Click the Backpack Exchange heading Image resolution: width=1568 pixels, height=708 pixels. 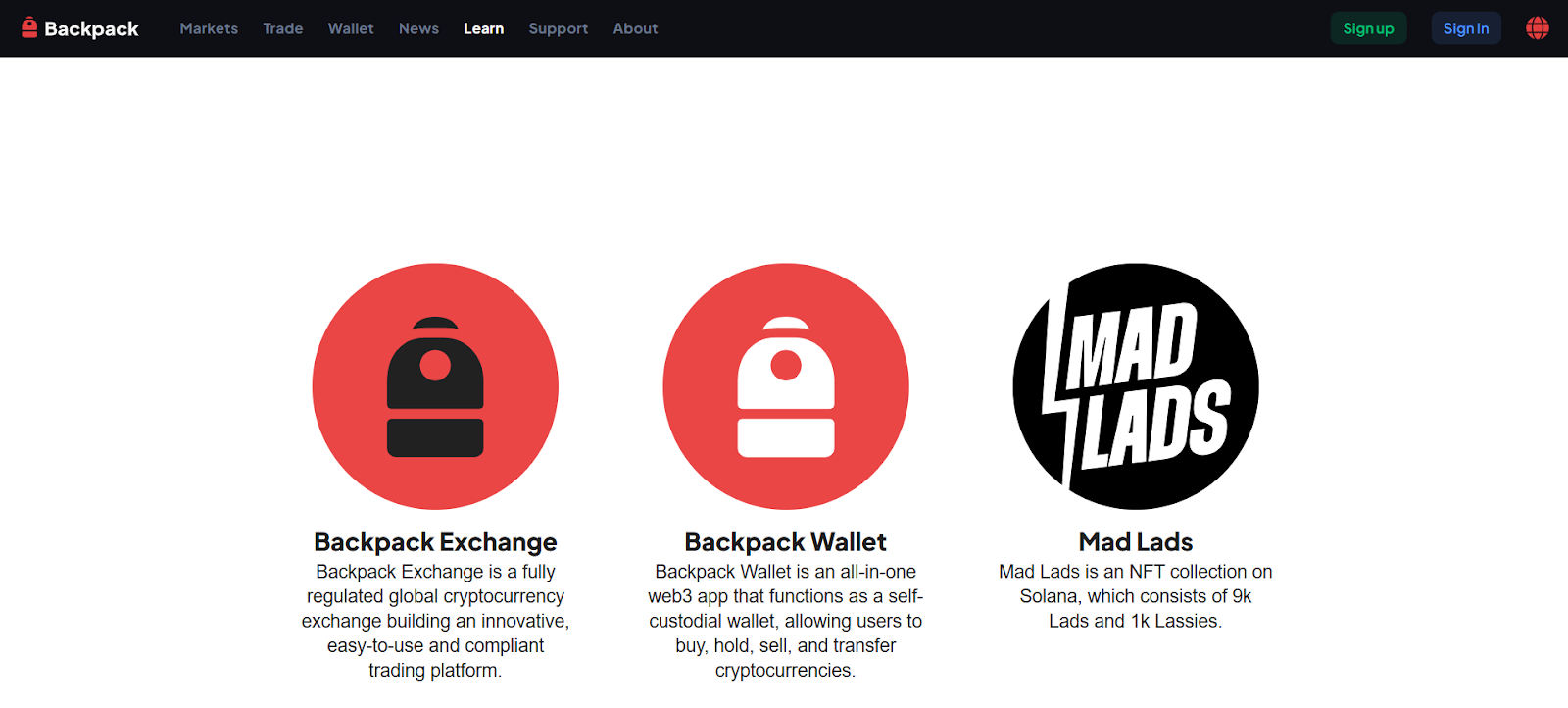pos(435,541)
